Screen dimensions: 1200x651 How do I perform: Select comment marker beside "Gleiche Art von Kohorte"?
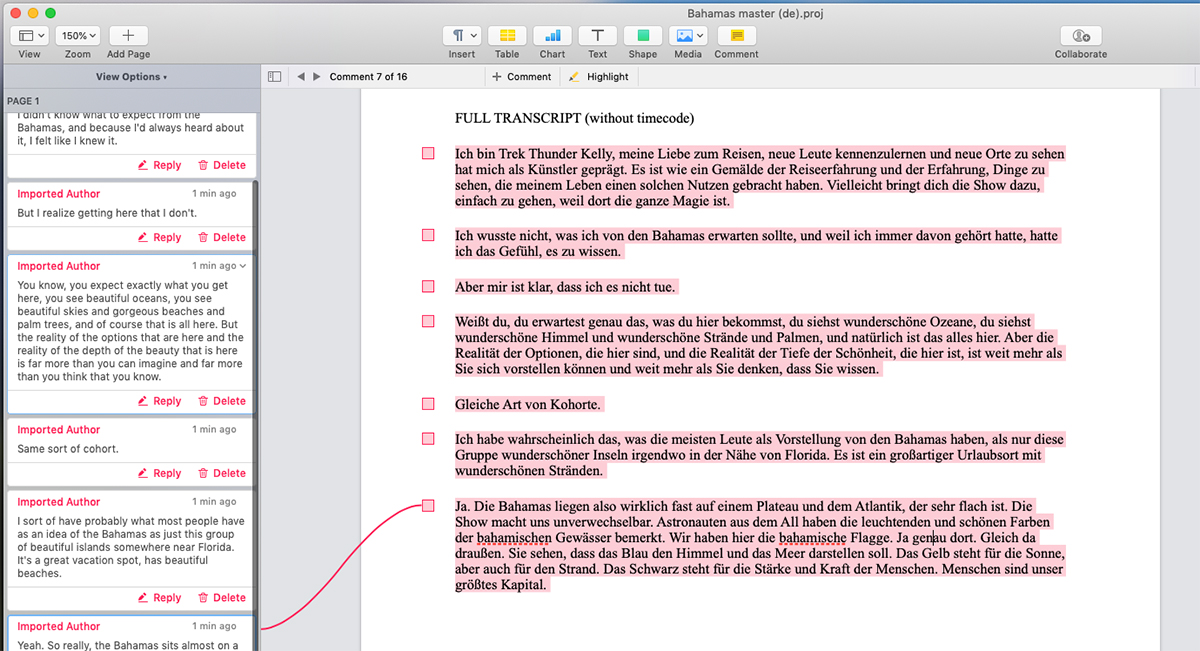coord(428,404)
